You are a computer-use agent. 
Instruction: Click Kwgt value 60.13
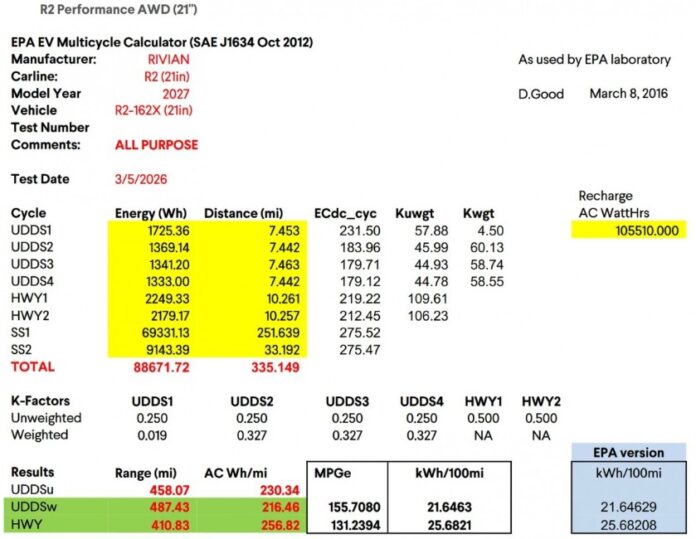point(487,248)
